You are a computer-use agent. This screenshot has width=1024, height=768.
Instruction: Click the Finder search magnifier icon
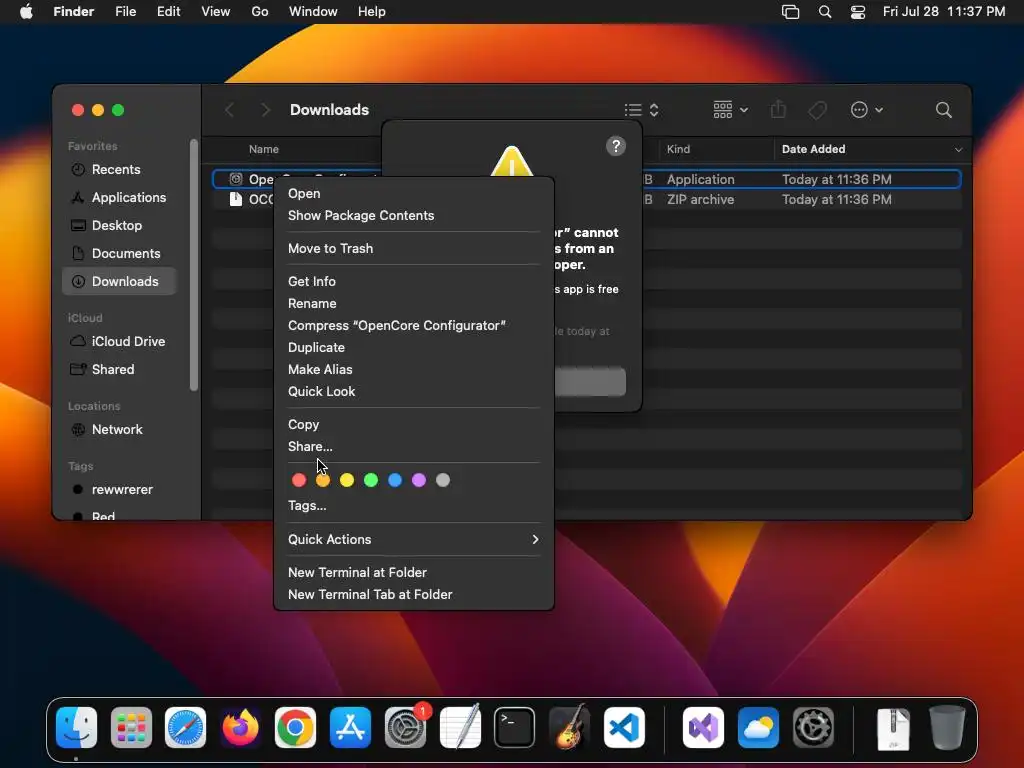coord(943,110)
